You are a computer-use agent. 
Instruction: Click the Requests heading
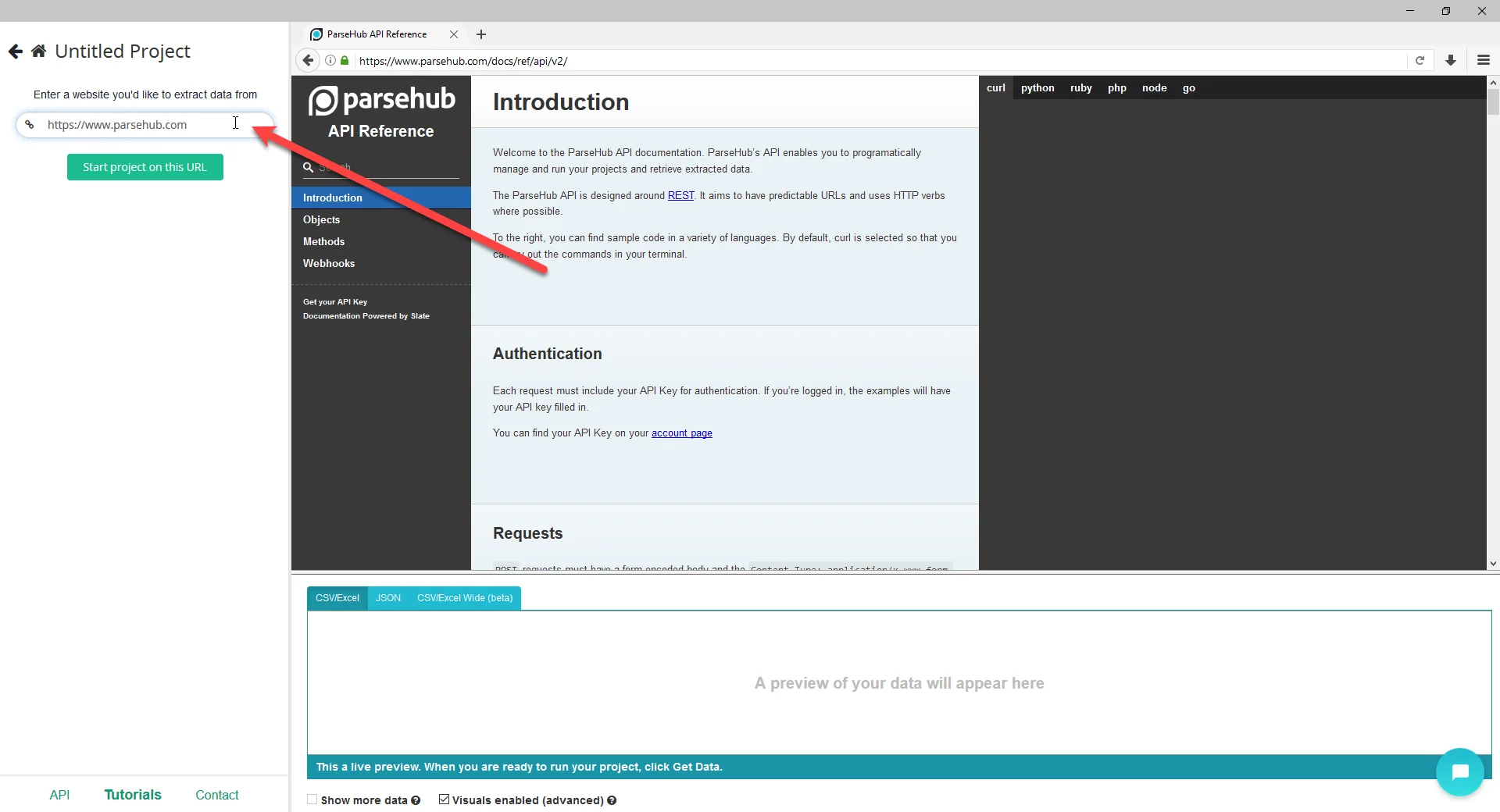[527, 533]
